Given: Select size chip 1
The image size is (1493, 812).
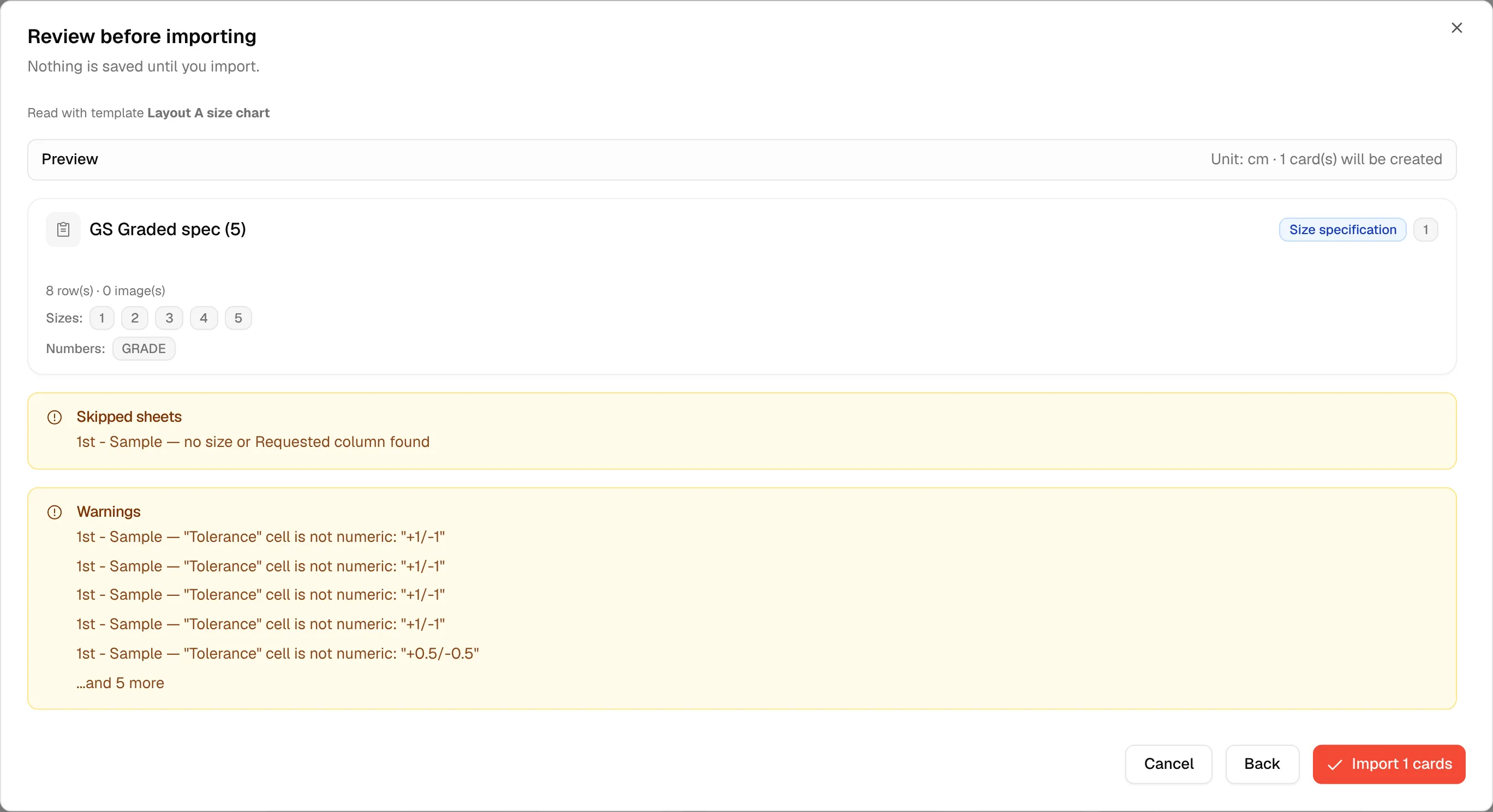Looking at the screenshot, I should coord(102,318).
